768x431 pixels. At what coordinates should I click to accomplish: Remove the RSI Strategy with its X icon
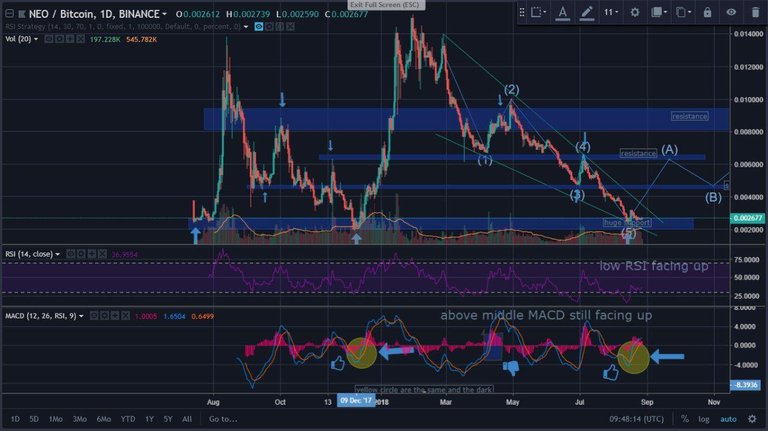(290, 26)
